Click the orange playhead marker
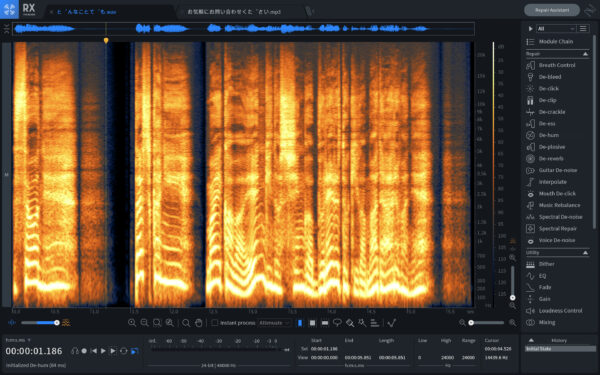Viewport: 600px width, 375px height. pos(106,40)
